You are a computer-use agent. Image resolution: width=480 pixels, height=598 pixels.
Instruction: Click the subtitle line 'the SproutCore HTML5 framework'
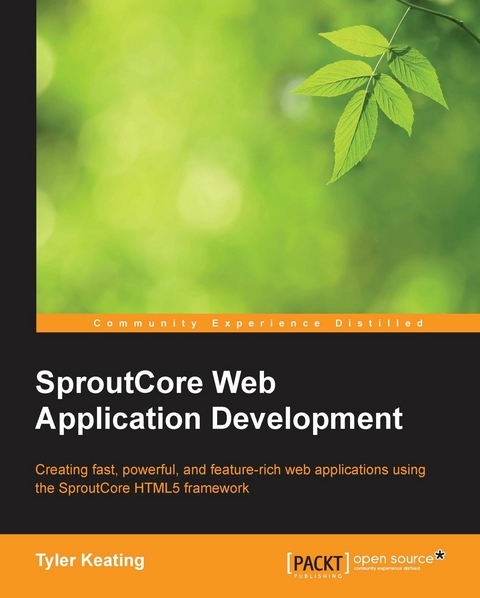[142, 488]
